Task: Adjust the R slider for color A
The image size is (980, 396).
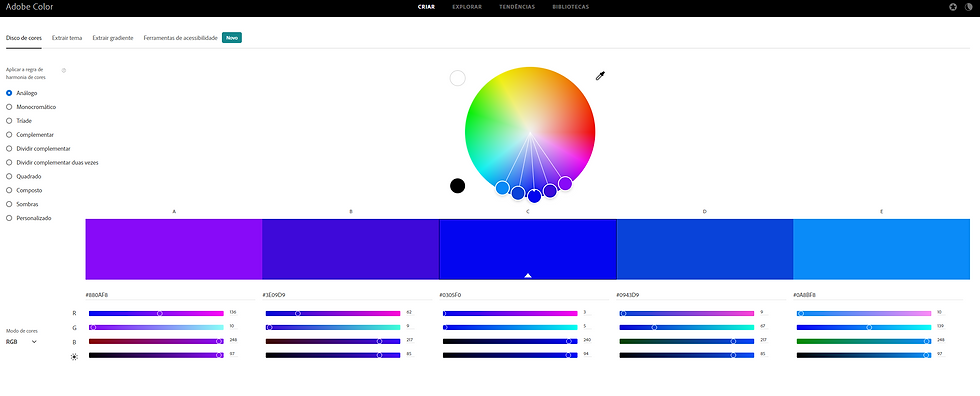Action: click(156, 314)
